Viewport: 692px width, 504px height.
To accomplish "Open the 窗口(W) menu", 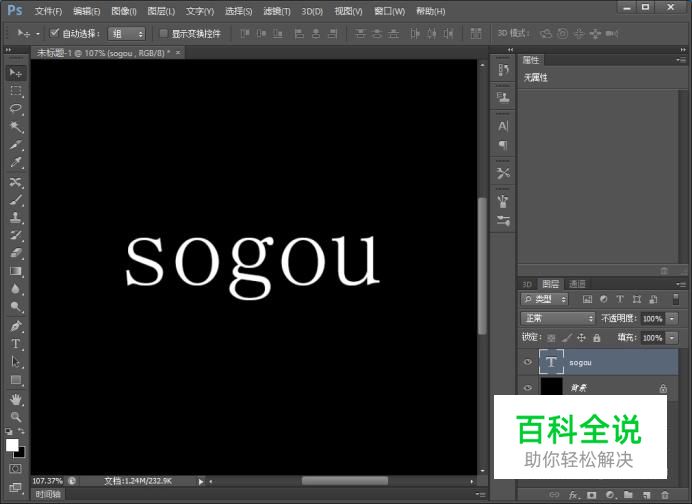I will 389,11.
